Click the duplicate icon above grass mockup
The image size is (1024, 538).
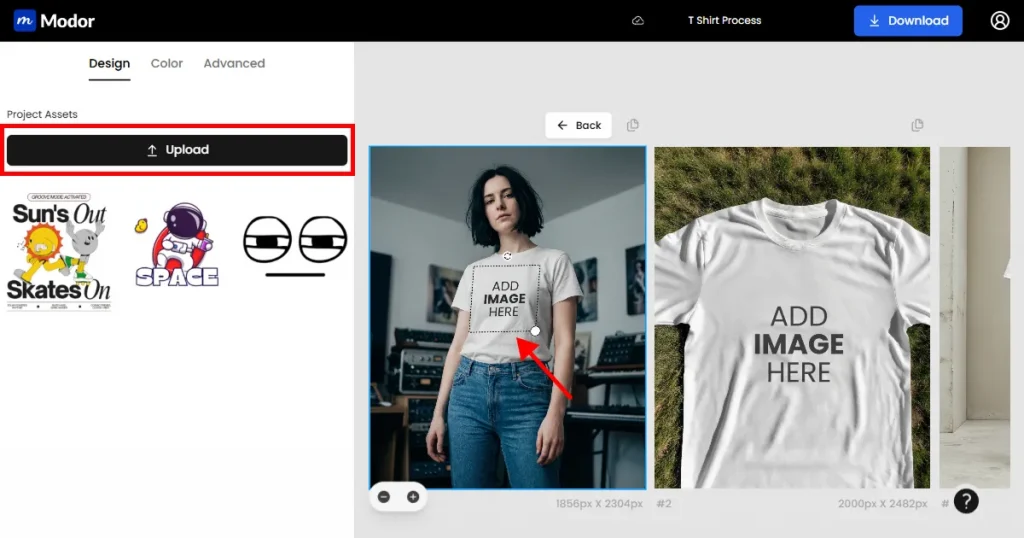(x=918, y=125)
